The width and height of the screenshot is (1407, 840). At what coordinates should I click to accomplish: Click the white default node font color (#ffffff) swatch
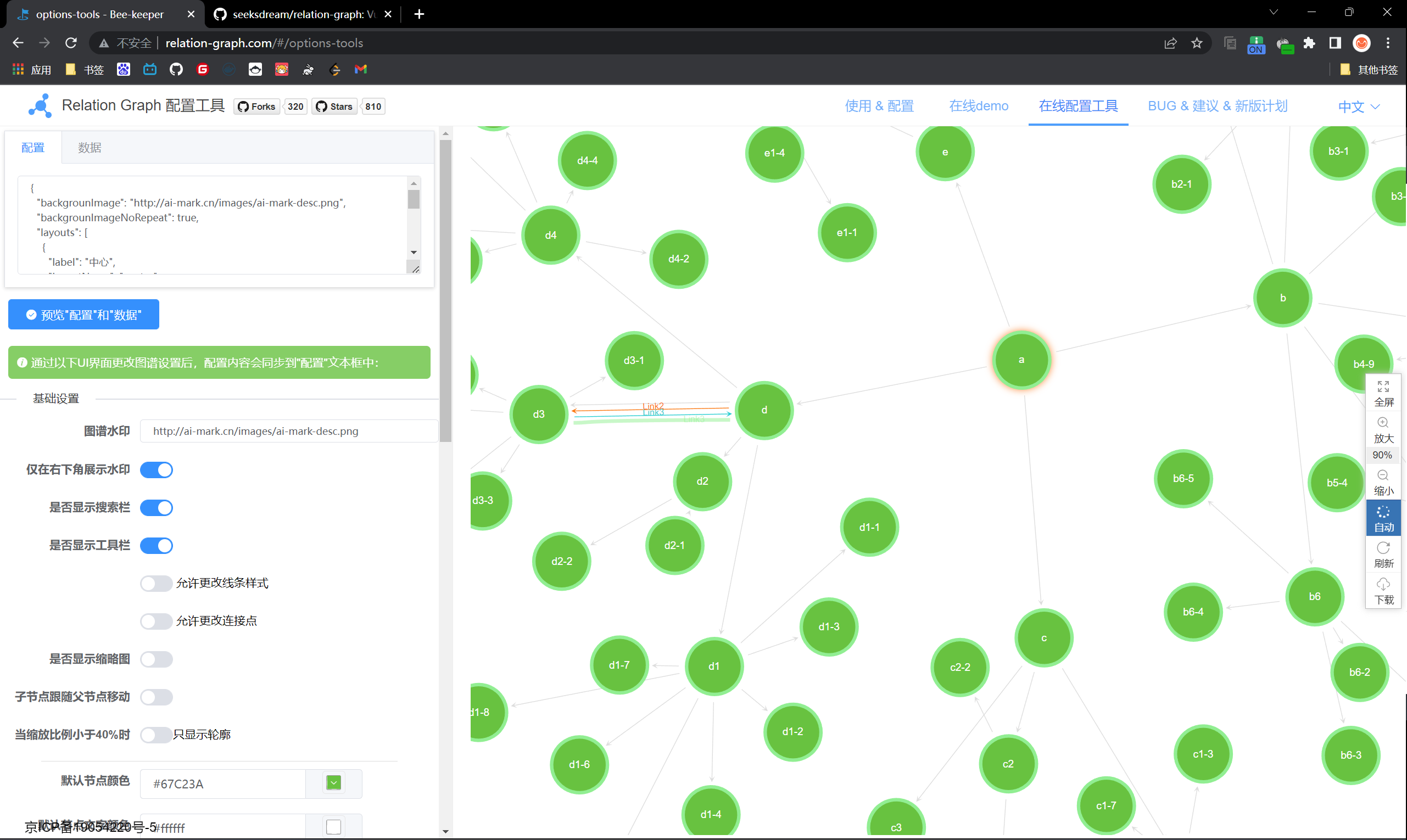point(333,827)
